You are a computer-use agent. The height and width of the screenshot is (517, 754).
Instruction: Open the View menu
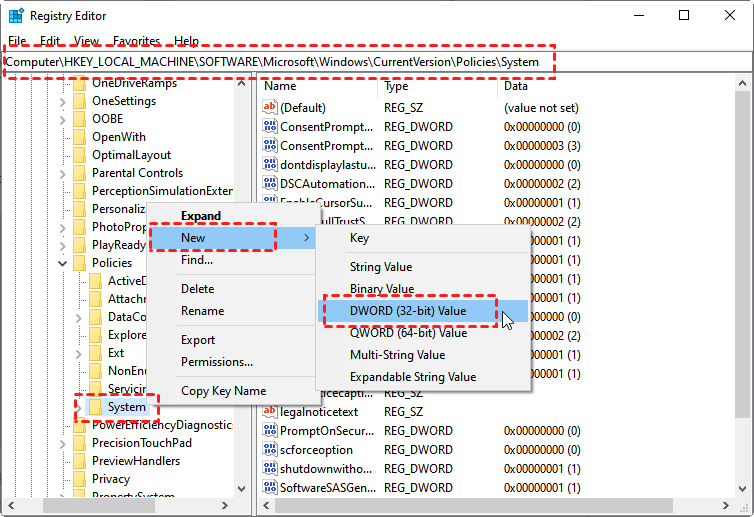click(87, 41)
